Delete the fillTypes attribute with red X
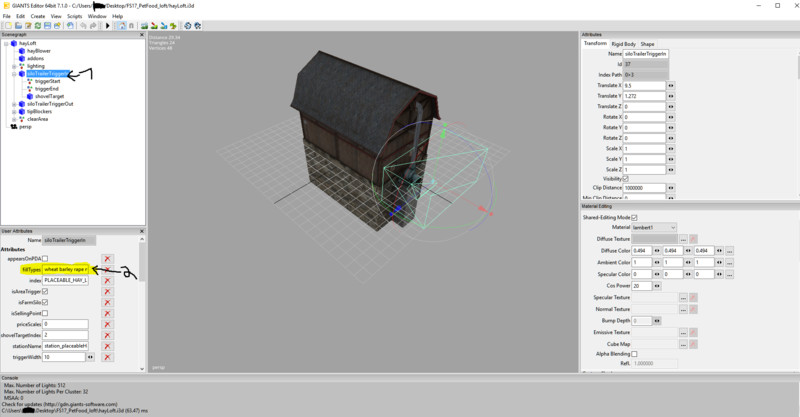The width and height of the screenshot is (800, 417). coord(107,269)
